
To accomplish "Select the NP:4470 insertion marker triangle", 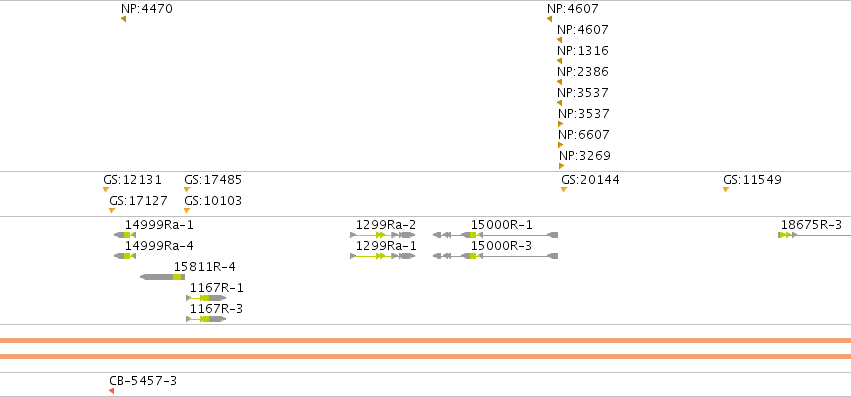I will (x=124, y=19).
